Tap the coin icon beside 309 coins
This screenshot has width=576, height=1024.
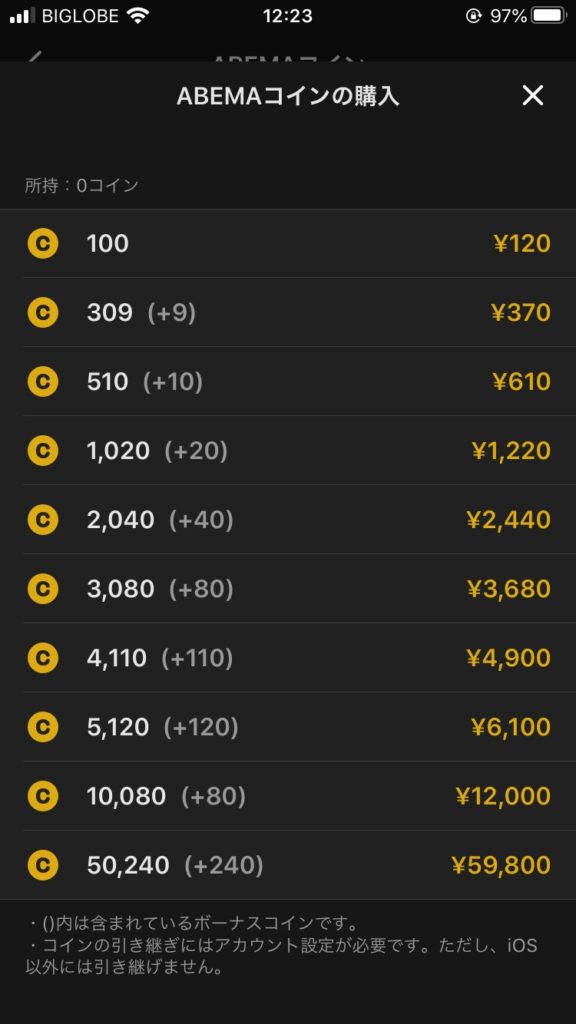(42, 313)
